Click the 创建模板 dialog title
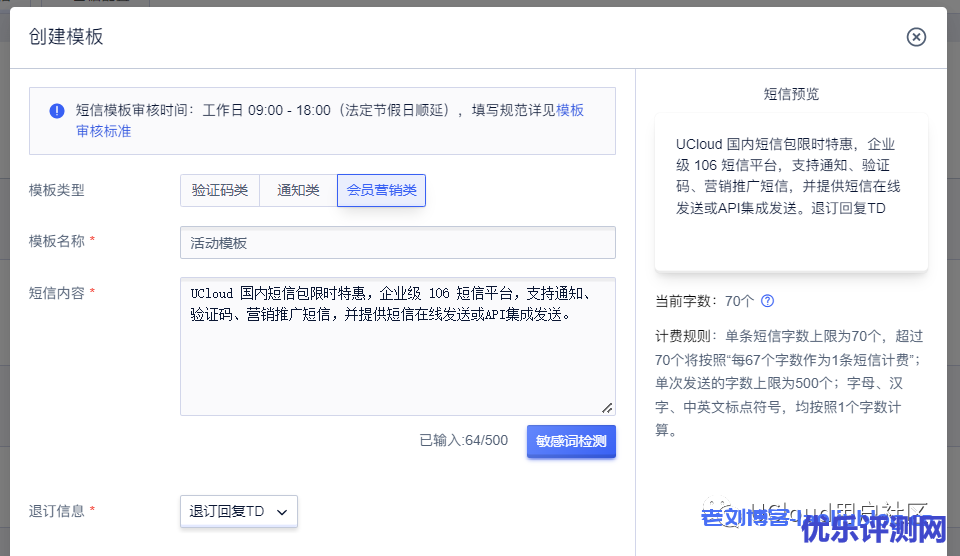This screenshot has width=960, height=556. point(66,37)
